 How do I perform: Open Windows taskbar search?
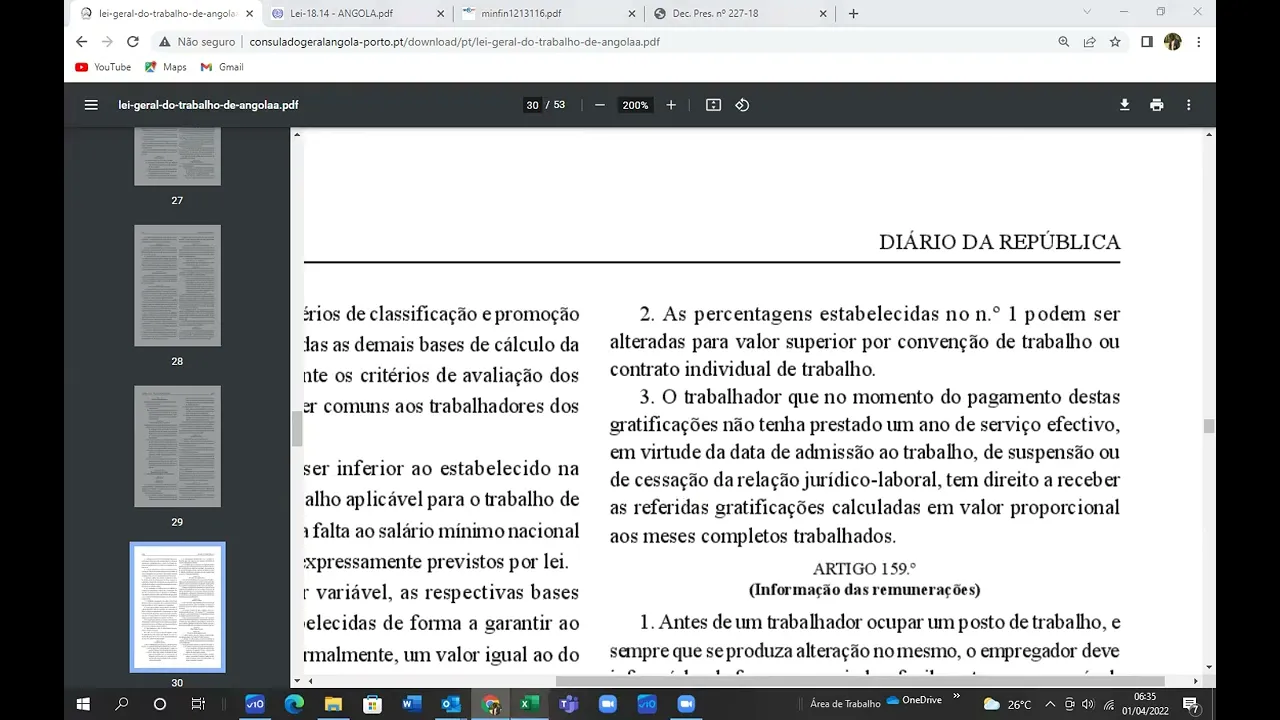click(x=121, y=704)
